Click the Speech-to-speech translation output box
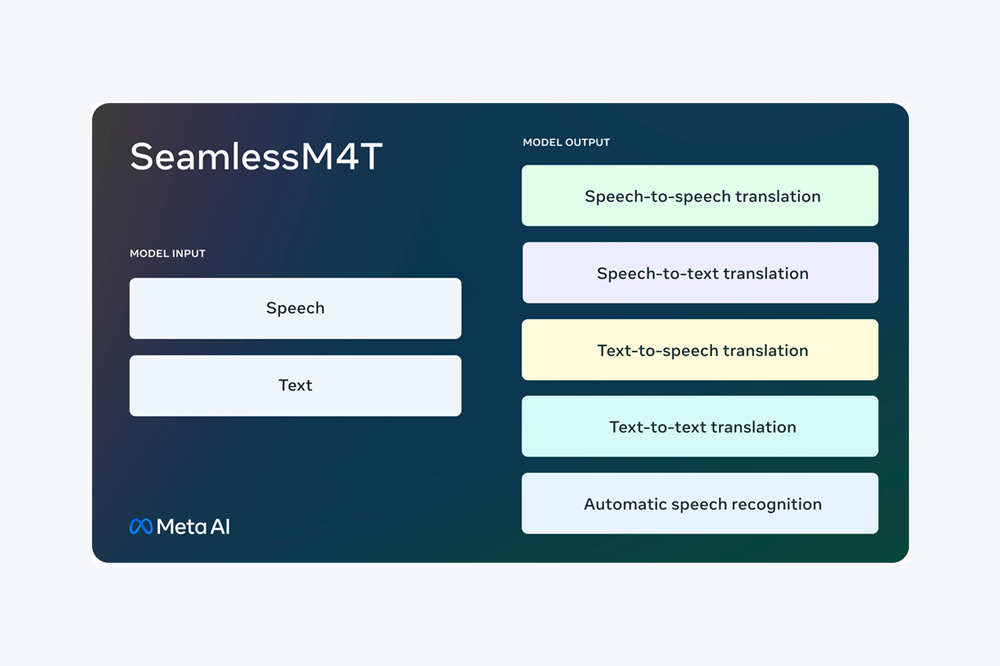This screenshot has width=1000, height=666. pyautogui.click(x=700, y=196)
